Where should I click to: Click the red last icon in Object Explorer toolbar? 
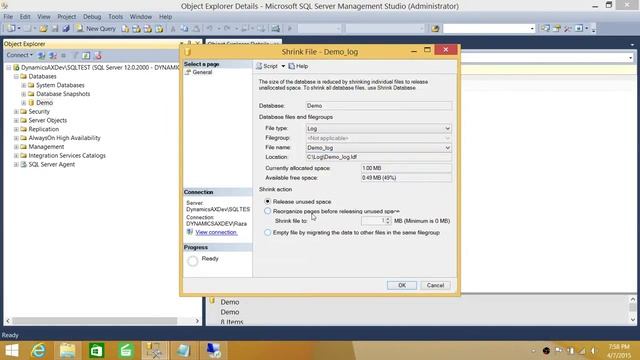(x=98, y=55)
